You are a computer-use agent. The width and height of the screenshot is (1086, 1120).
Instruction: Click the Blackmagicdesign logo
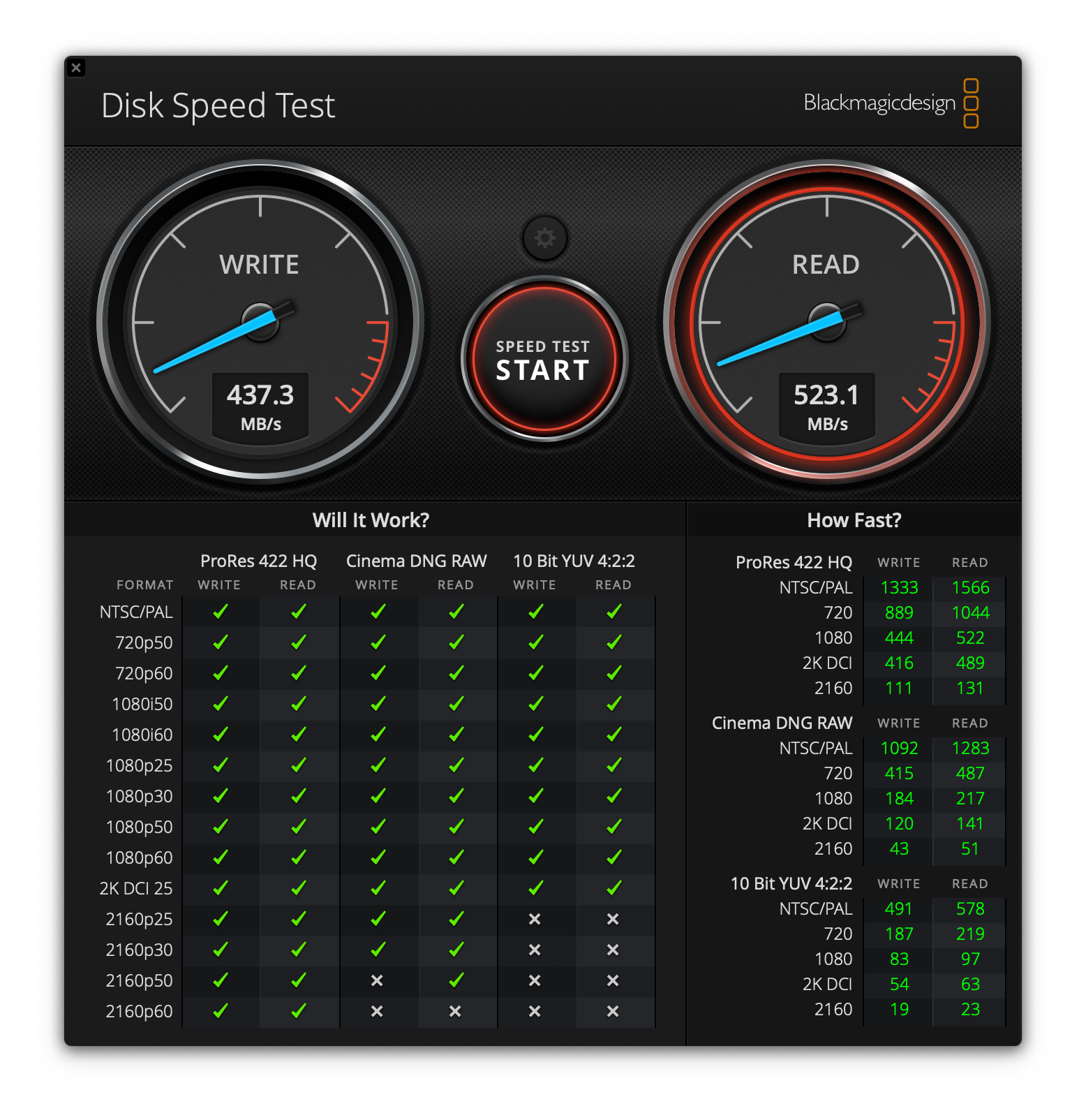pyautogui.click(x=891, y=103)
